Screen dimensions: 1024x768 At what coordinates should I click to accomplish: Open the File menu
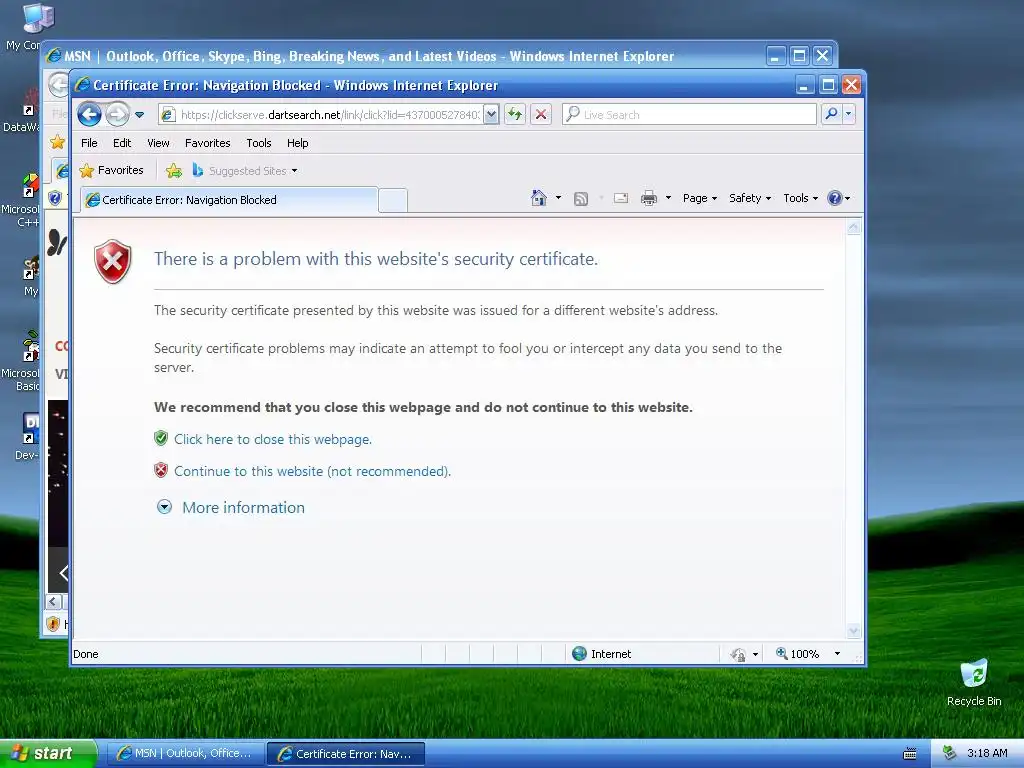(x=89, y=143)
